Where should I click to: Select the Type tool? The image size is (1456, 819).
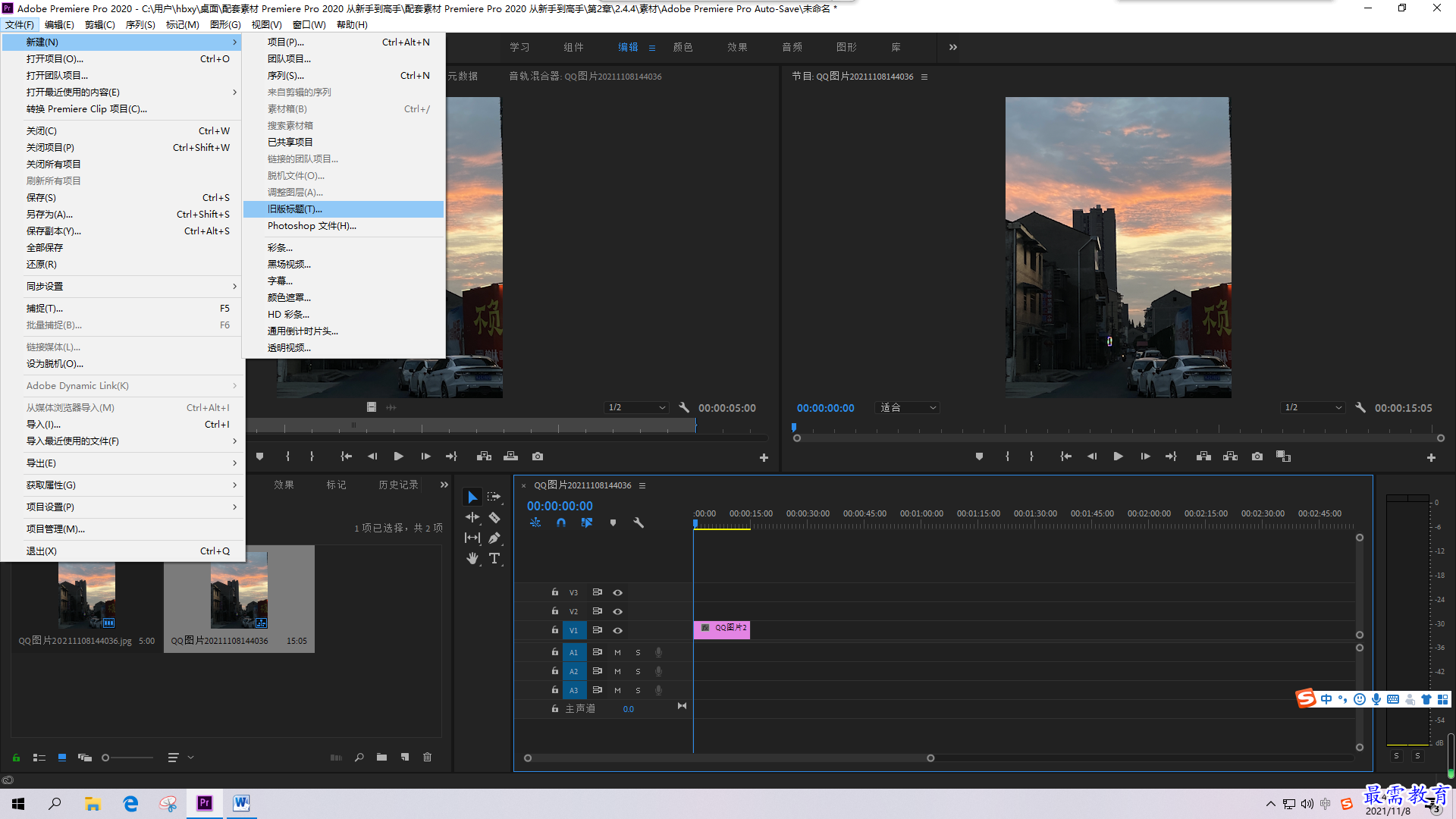coord(494,558)
